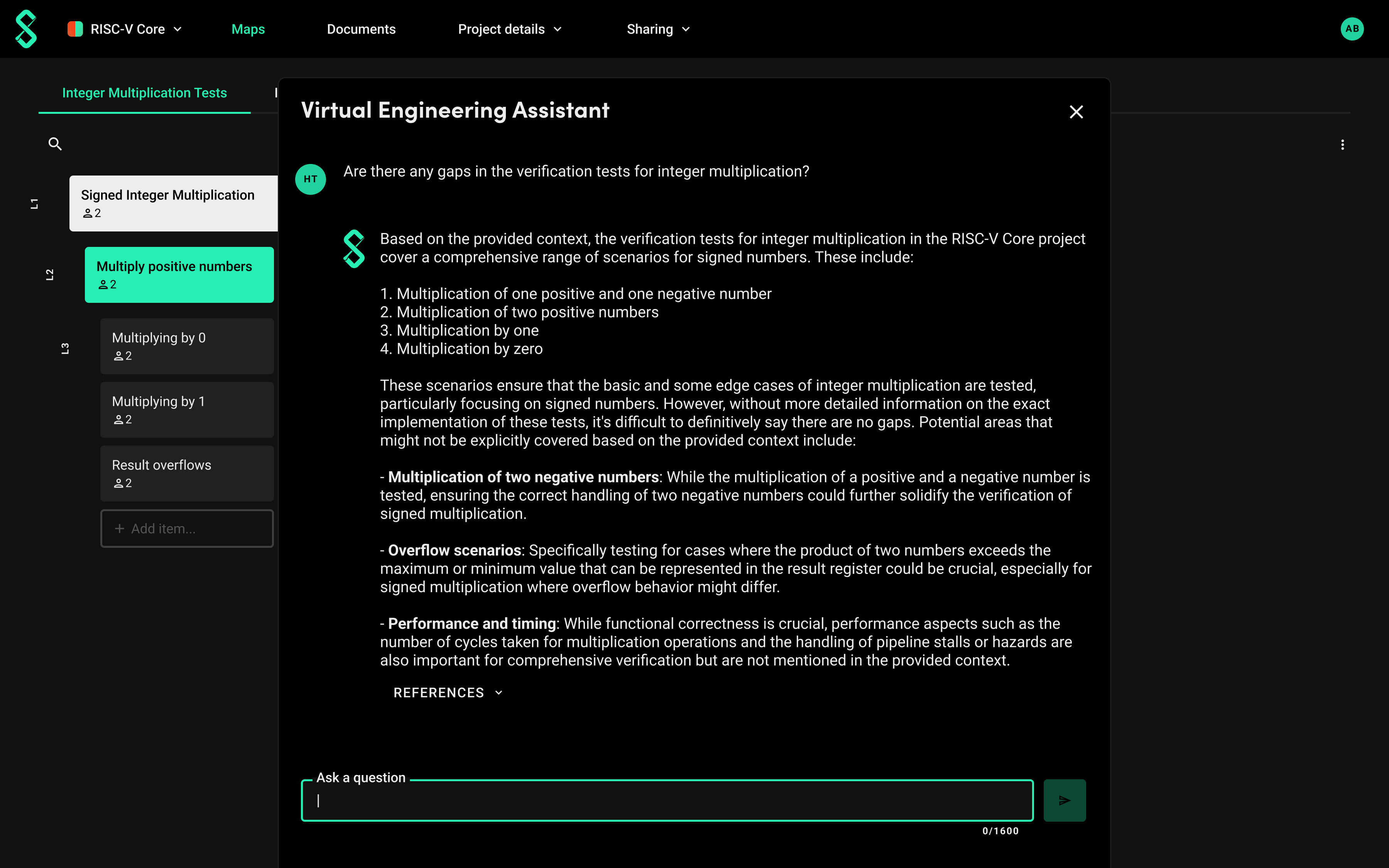Click the AB user avatar
The image size is (1389, 868).
click(1352, 29)
